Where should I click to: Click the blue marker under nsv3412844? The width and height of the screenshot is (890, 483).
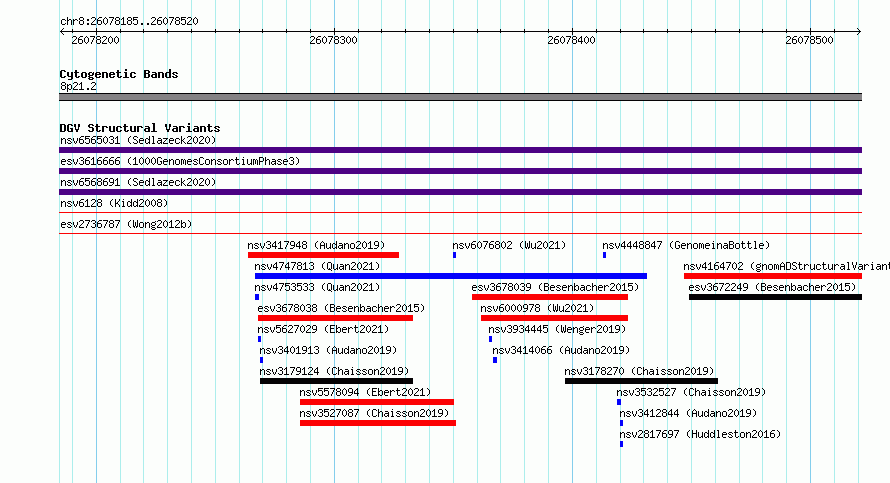click(x=622, y=423)
